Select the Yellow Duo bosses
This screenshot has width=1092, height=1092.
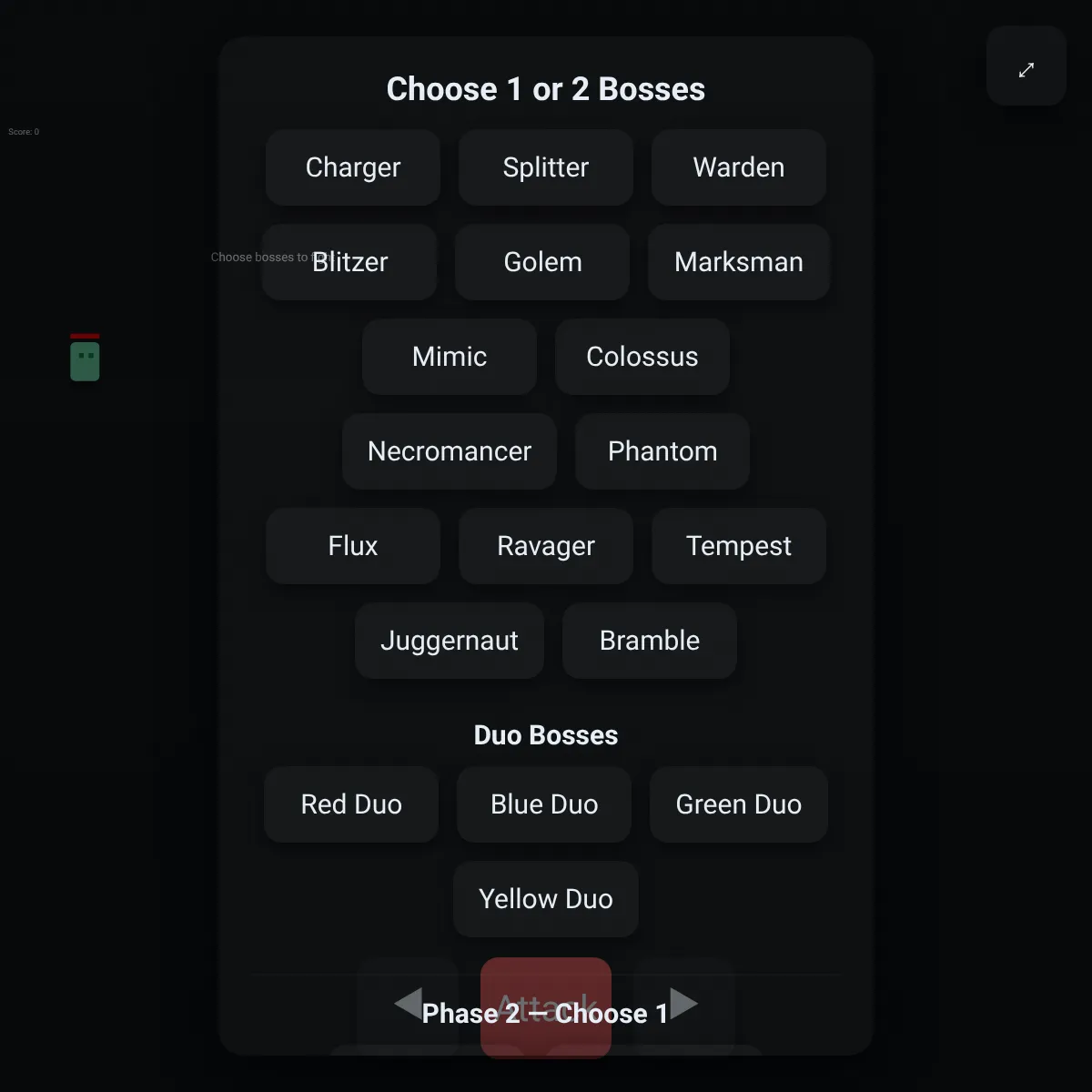[x=546, y=899]
